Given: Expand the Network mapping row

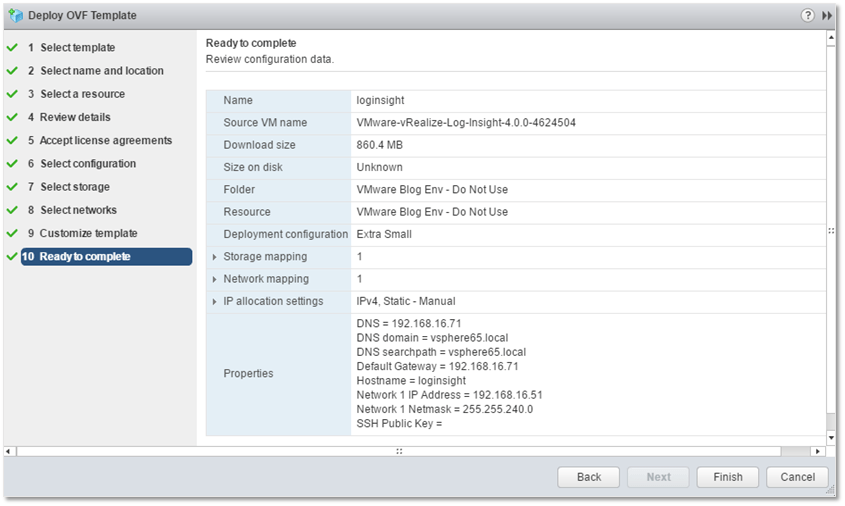Looking at the screenshot, I should 214,279.
